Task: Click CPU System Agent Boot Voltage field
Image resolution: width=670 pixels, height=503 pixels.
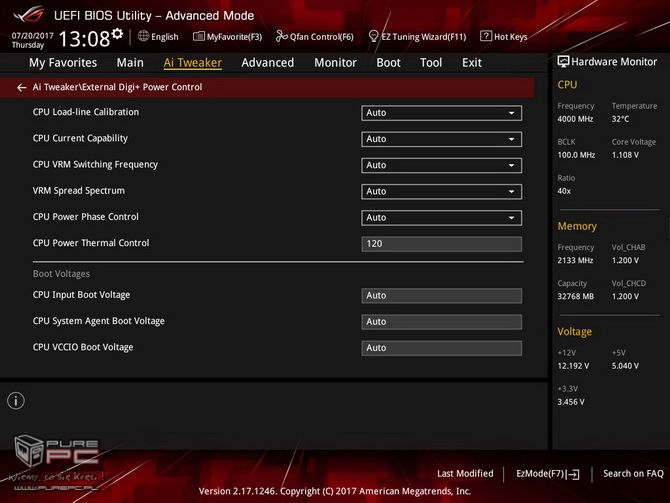Action: point(441,322)
